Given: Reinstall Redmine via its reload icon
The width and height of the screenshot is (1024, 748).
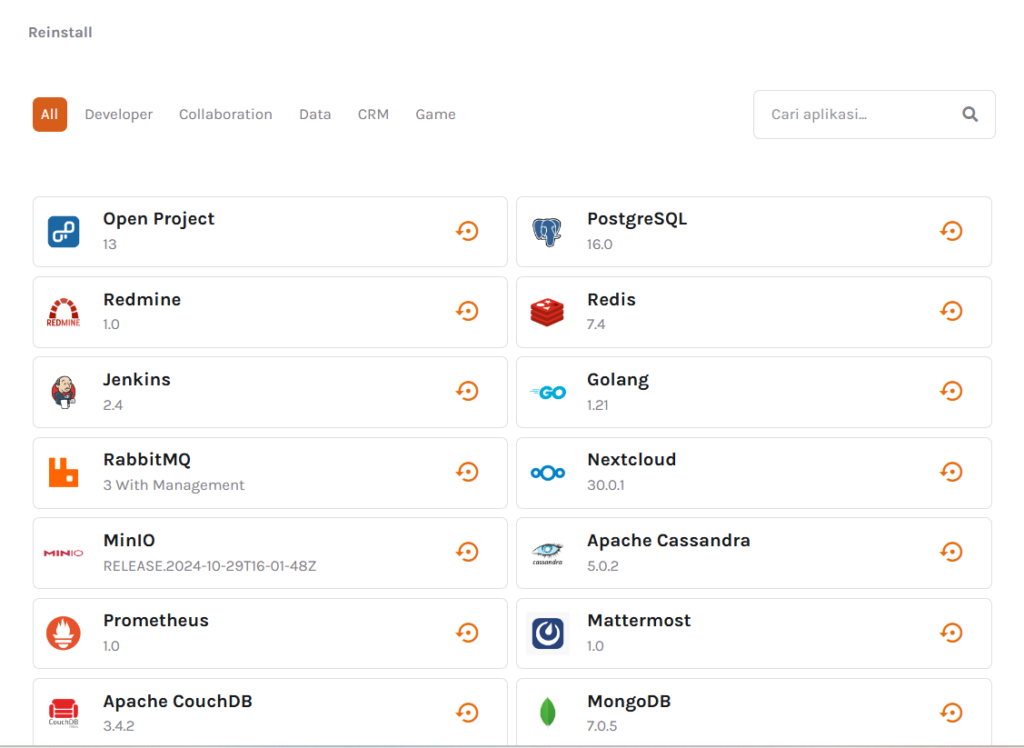Looking at the screenshot, I should 467,311.
